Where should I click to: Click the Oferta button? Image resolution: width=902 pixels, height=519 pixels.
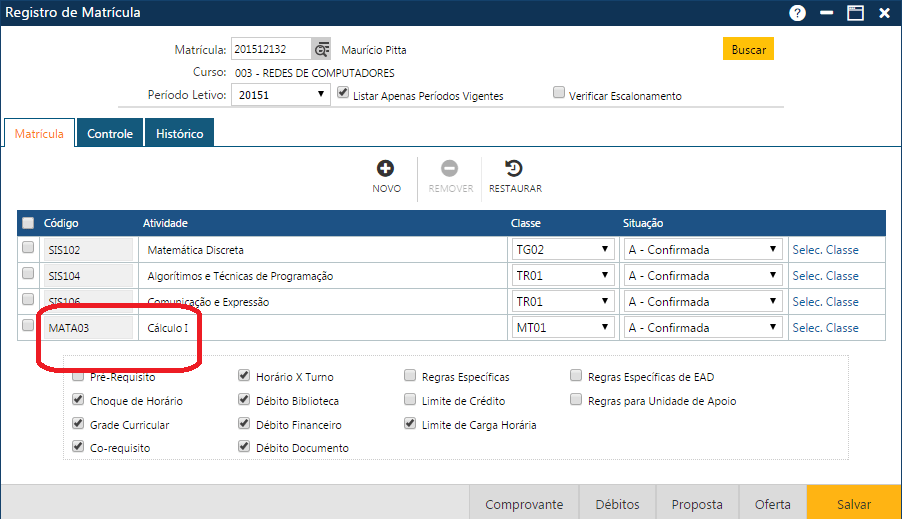click(773, 503)
